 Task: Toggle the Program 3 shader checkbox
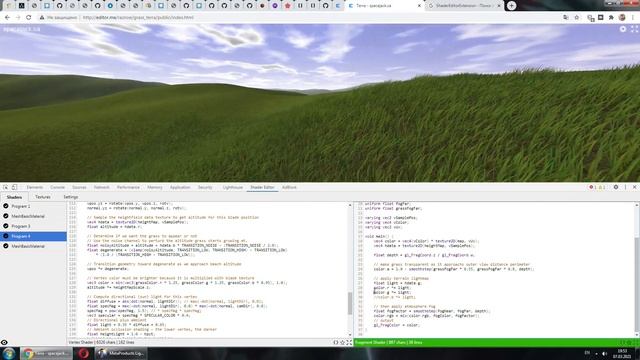pos(6,226)
